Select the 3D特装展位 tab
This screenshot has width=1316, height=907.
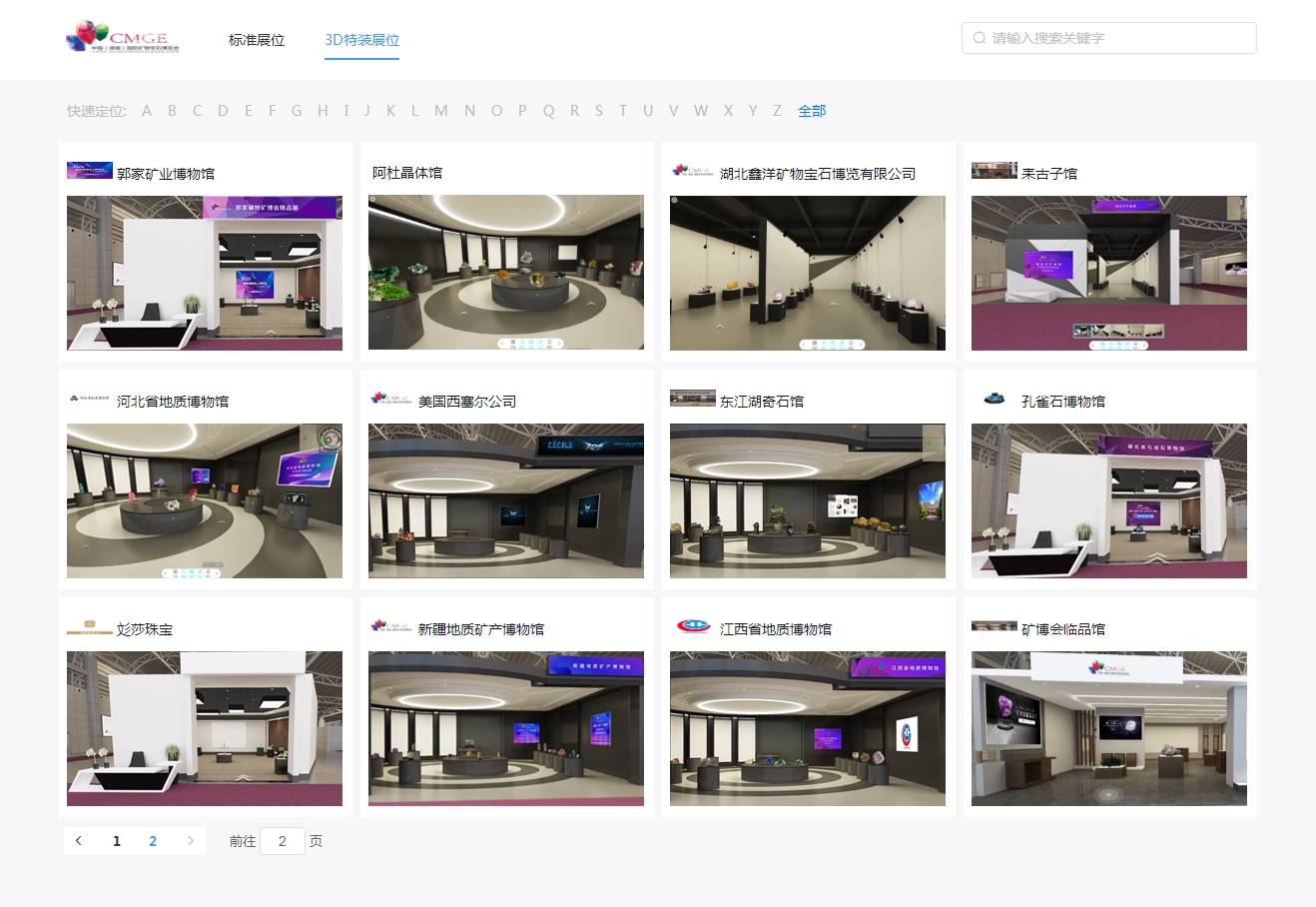pos(361,40)
